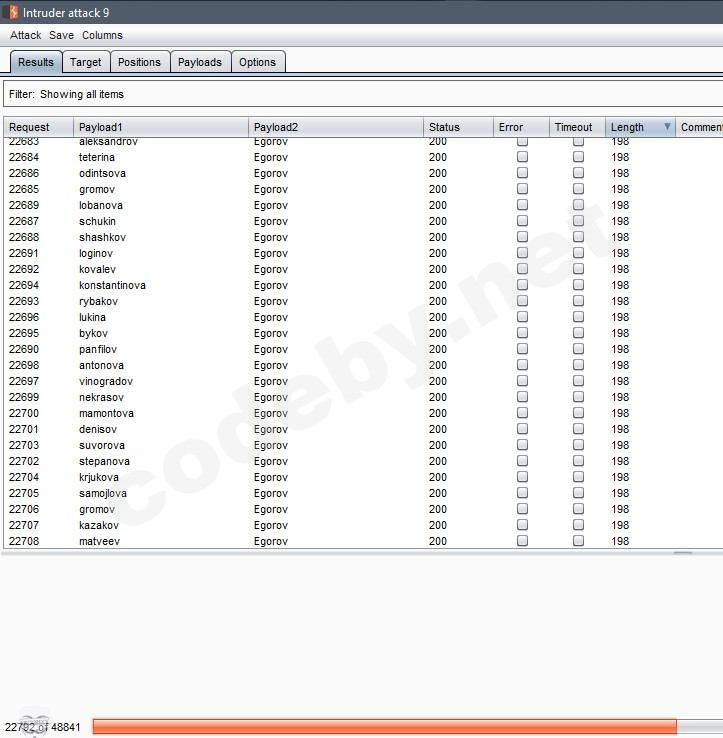Open the Attack menu
The width and height of the screenshot is (723, 738).
pyautogui.click(x=26, y=35)
